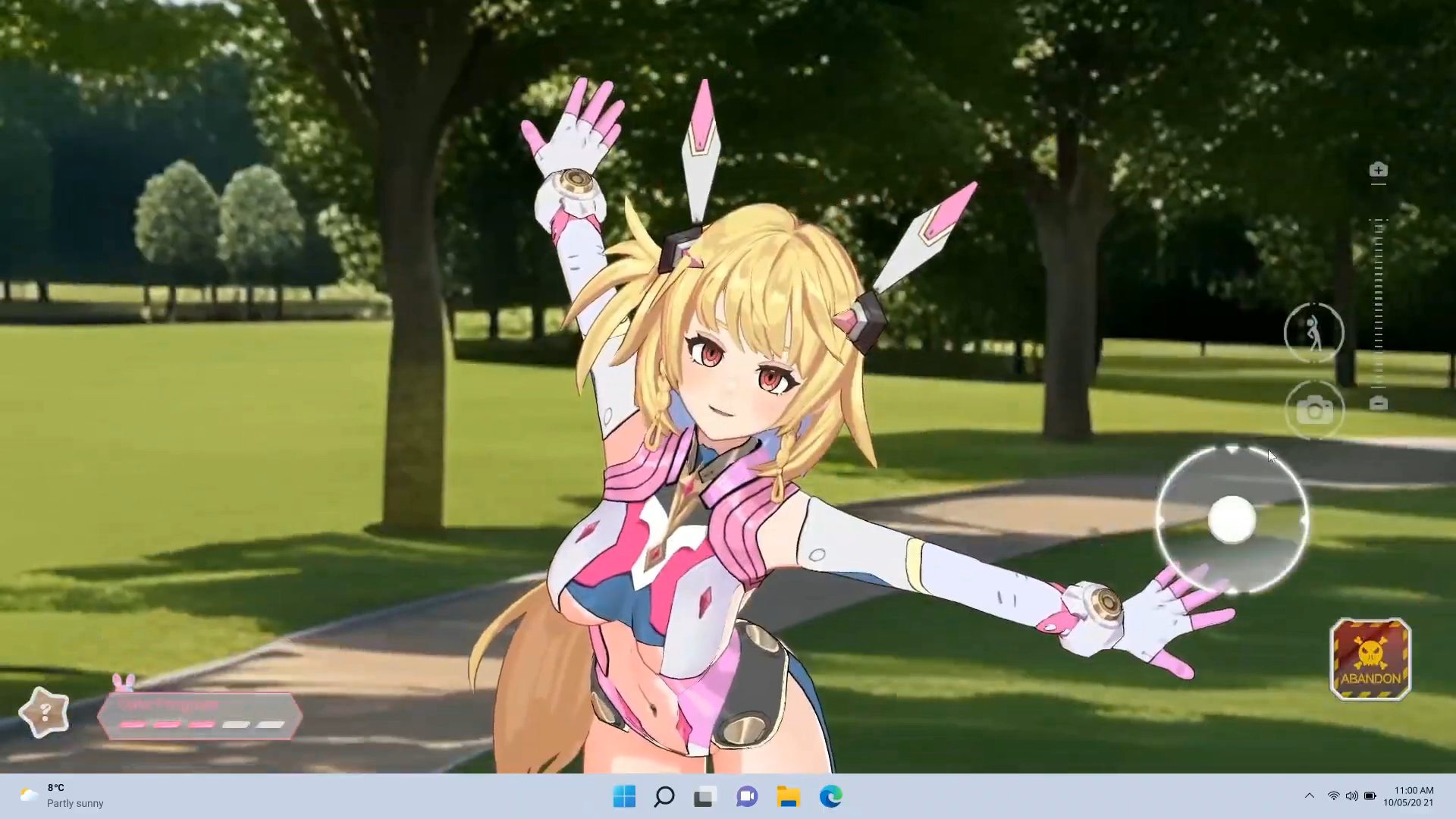Screen dimensions: 1456x819
Task: Take a photo with the camera icon
Action: click(1314, 410)
